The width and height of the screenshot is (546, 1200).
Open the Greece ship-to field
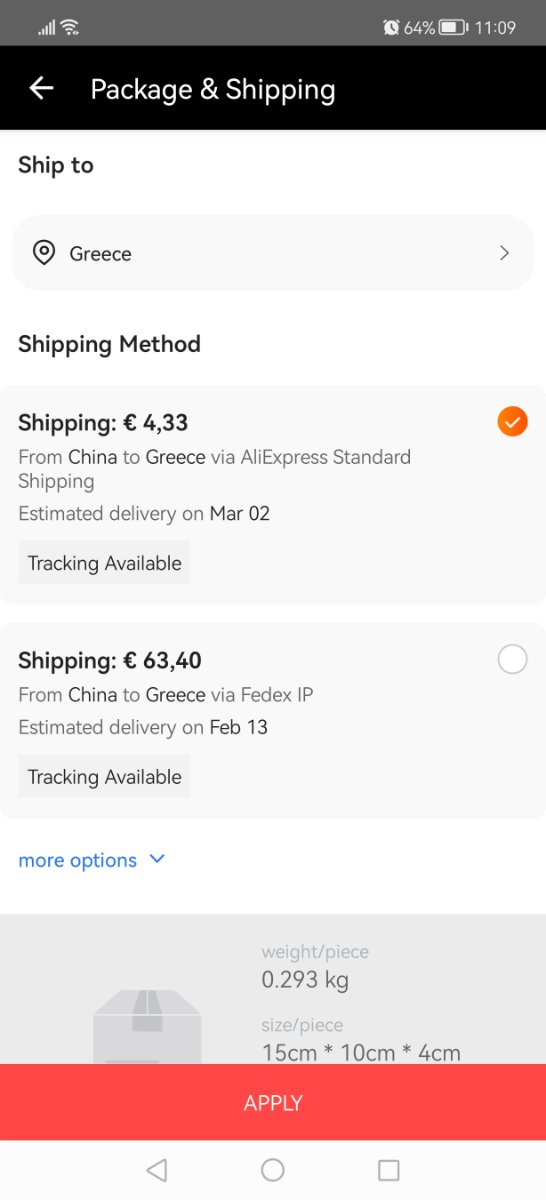(x=273, y=253)
